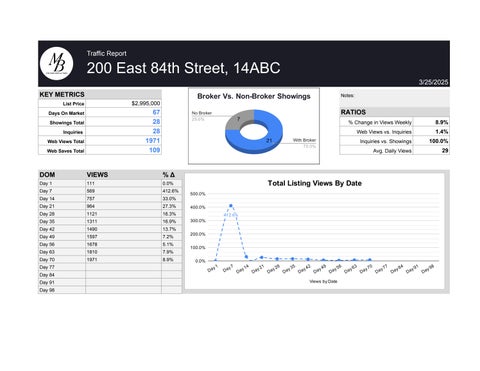Click the '500.0%' y-axis label
The height and width of the screenshot is (371, 480).
(198, 194)
